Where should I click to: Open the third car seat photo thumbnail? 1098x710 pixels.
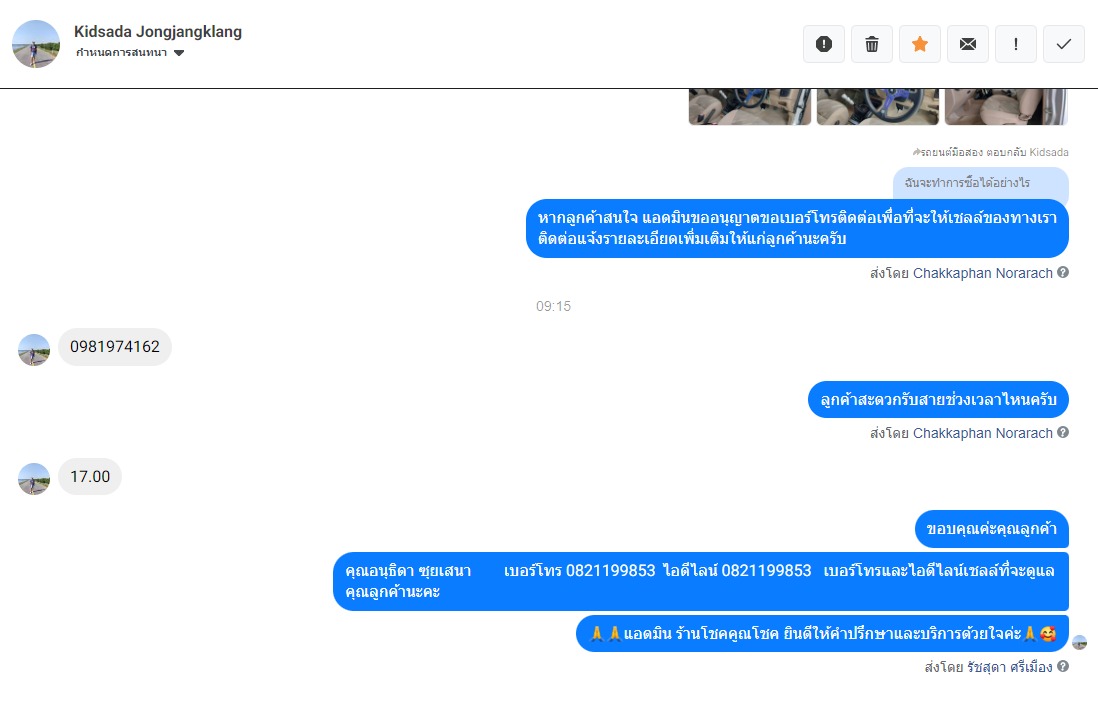pyautogui.click(x=1006, y=106)
